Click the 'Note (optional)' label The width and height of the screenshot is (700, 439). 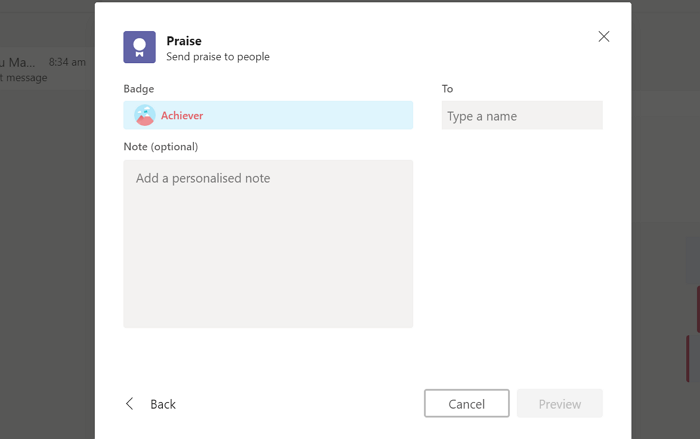click(161, 147)
